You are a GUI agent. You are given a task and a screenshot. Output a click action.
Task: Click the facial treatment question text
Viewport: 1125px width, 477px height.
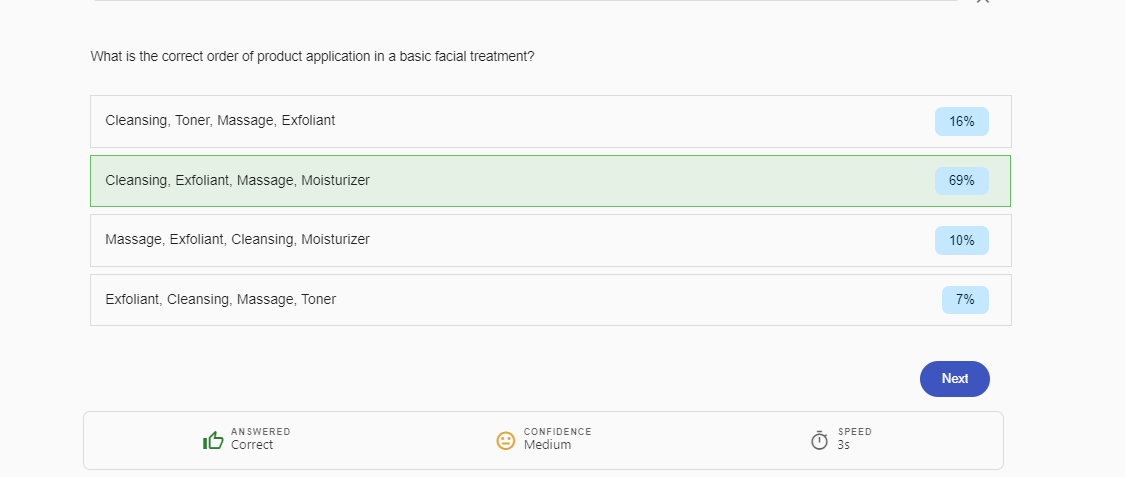click(x=312, y=57)
